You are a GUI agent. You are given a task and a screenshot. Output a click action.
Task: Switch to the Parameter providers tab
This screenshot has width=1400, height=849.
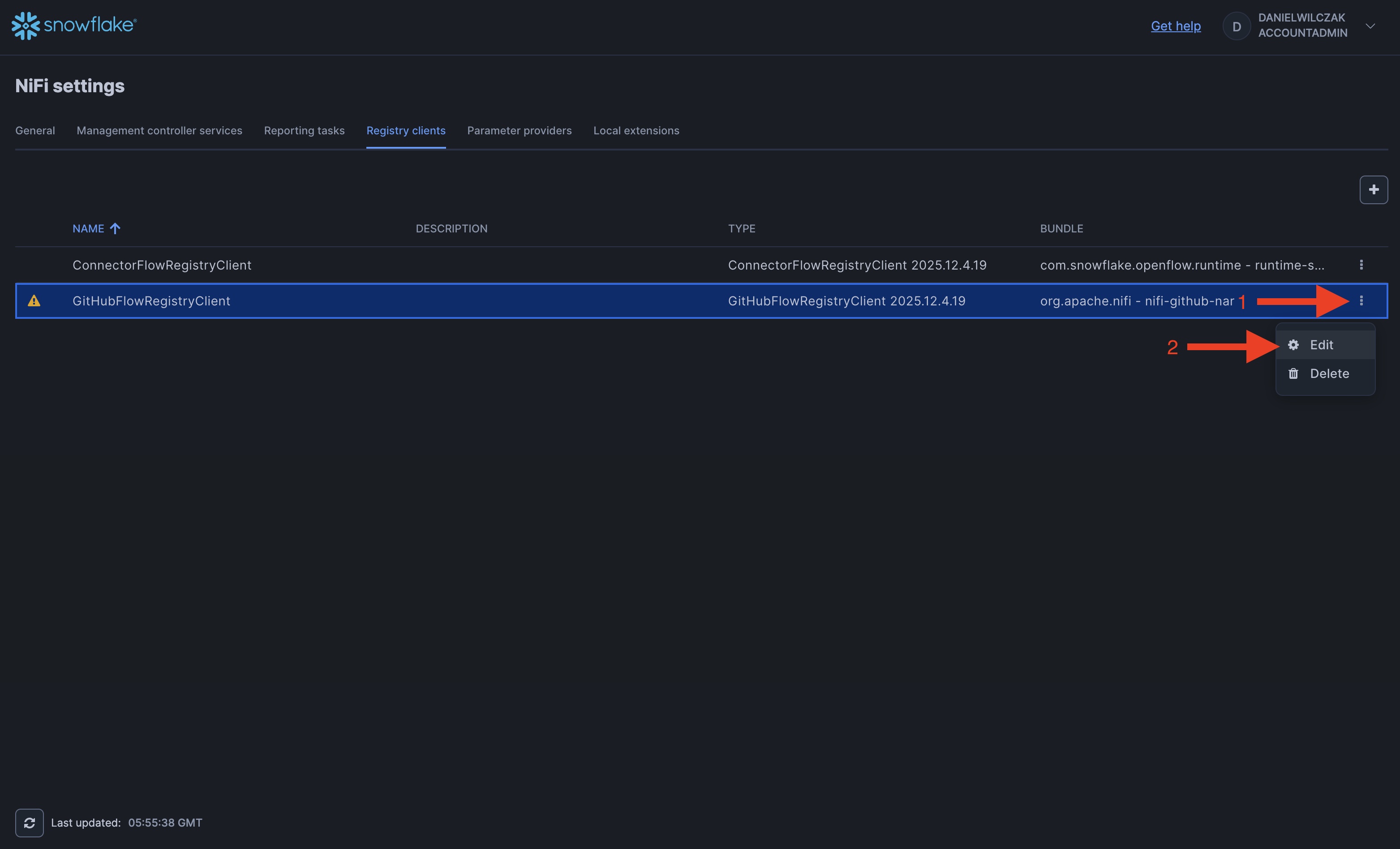519,131
